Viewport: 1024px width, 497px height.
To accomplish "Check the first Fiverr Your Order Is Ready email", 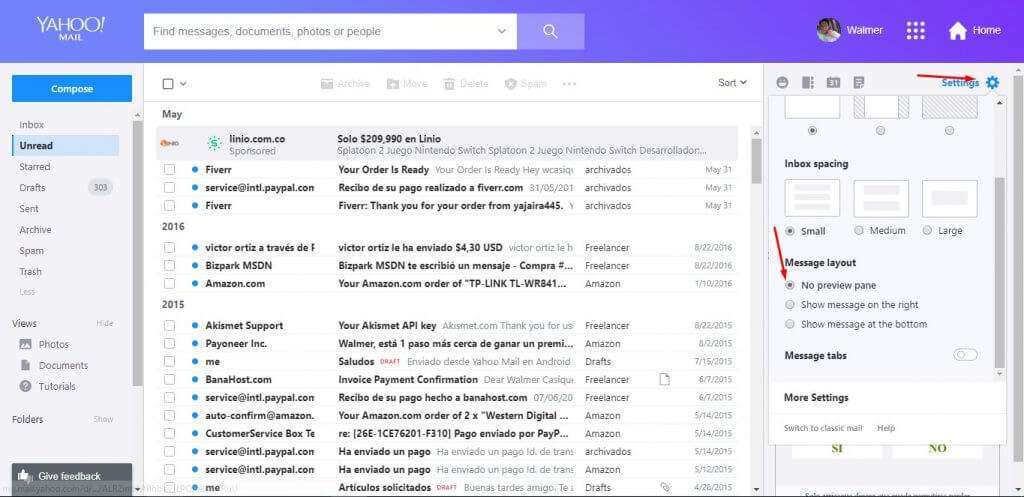I will [170, 170].
